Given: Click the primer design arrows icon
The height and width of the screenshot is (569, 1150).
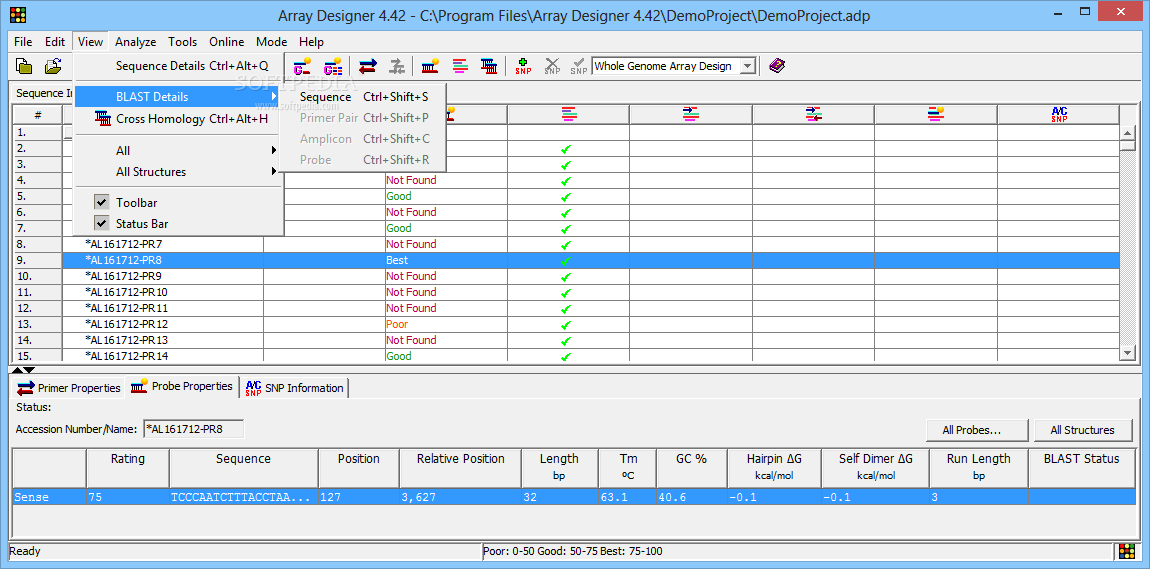Looking at the screenshot, I should 368,66.
